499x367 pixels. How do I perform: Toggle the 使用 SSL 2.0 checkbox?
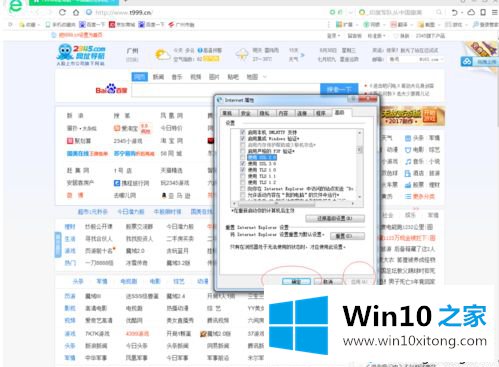point(243,157)
